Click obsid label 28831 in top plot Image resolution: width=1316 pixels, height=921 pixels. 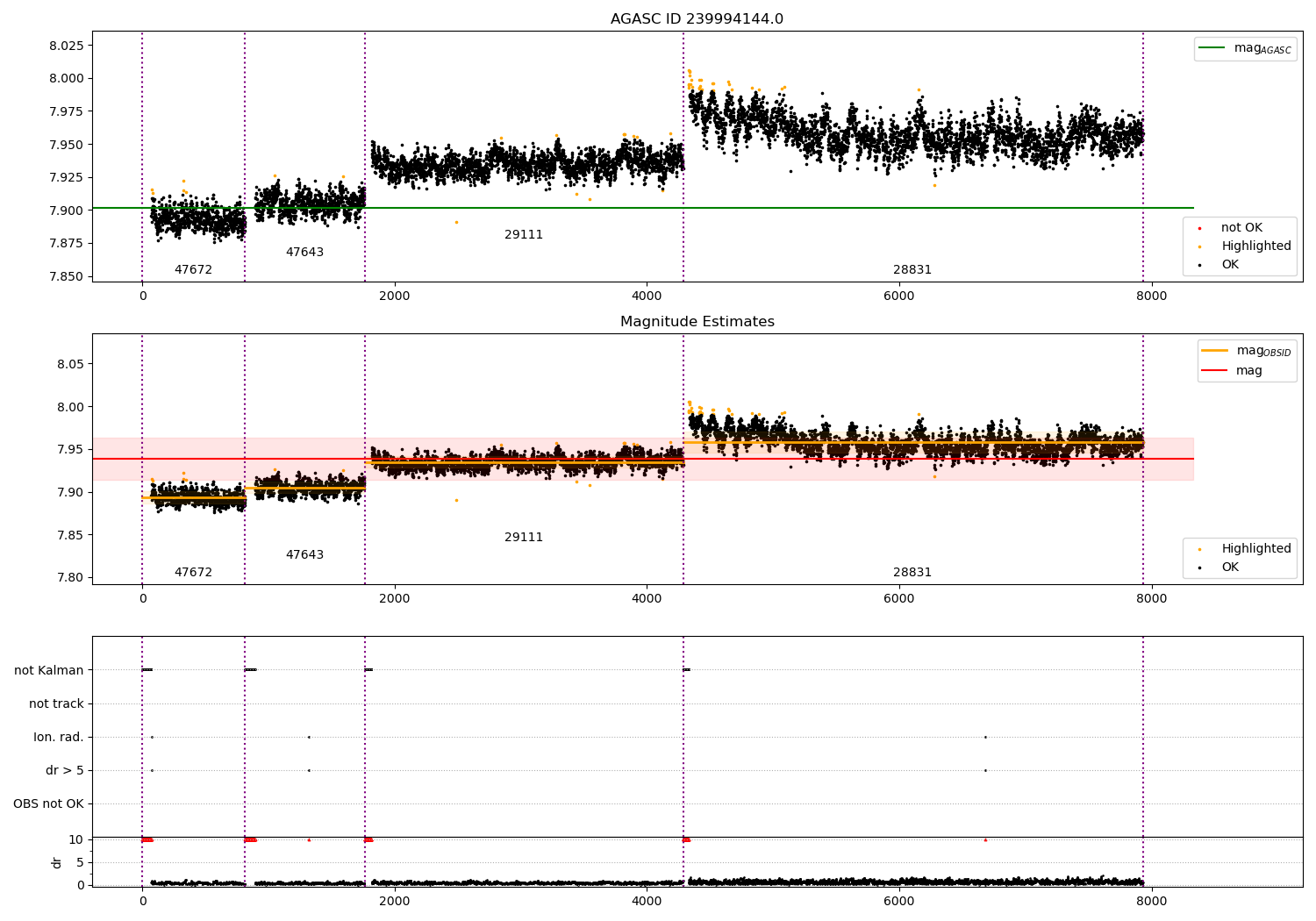(x=912, y=269)
